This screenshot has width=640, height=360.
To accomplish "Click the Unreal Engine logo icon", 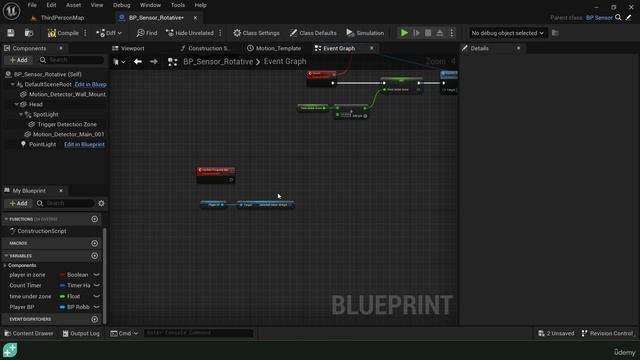I will pos(11,11).
